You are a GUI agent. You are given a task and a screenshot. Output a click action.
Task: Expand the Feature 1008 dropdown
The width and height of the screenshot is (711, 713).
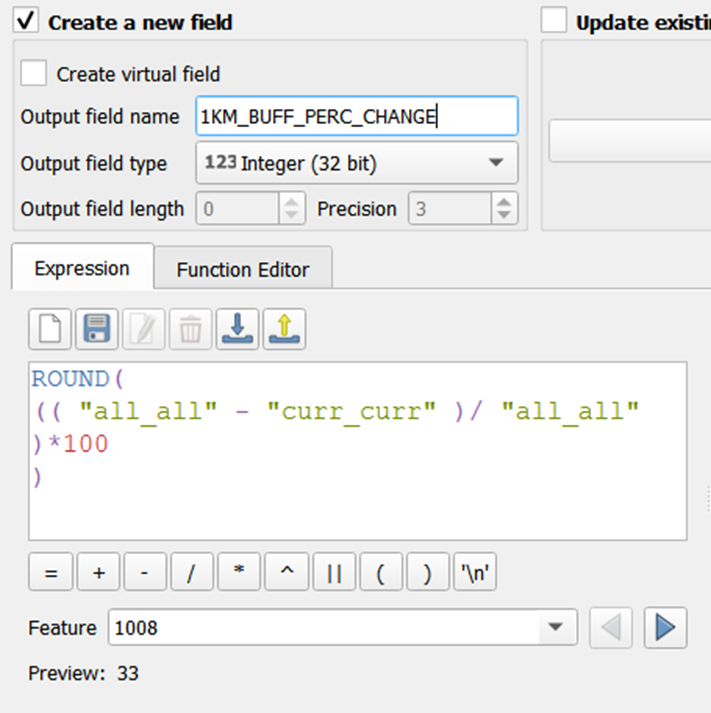click(x=555, y=628)
